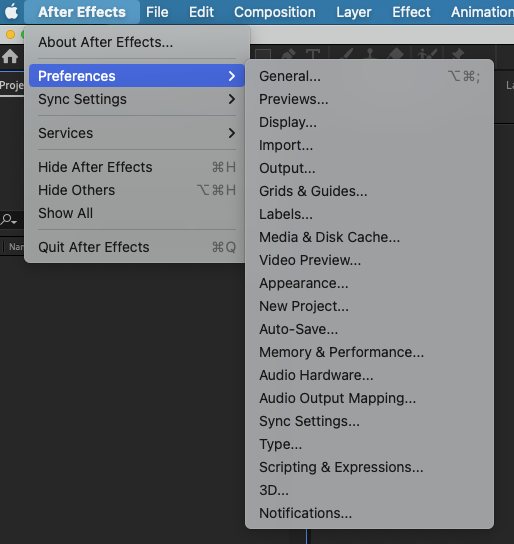Expand the Preferences submenu
Viewport: 514px width, 544px height.
point(137,76)
